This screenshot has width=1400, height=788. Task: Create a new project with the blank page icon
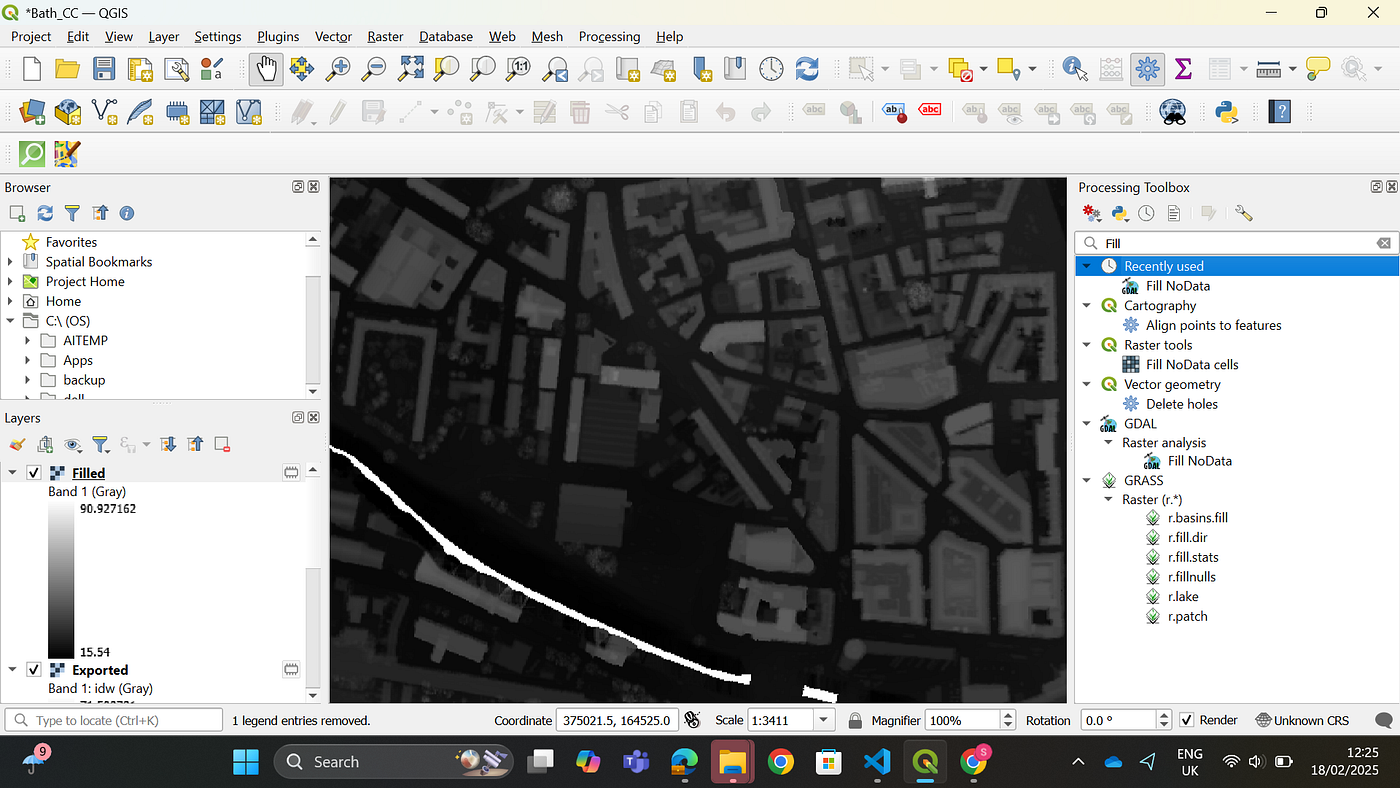[x=32, y=69]
